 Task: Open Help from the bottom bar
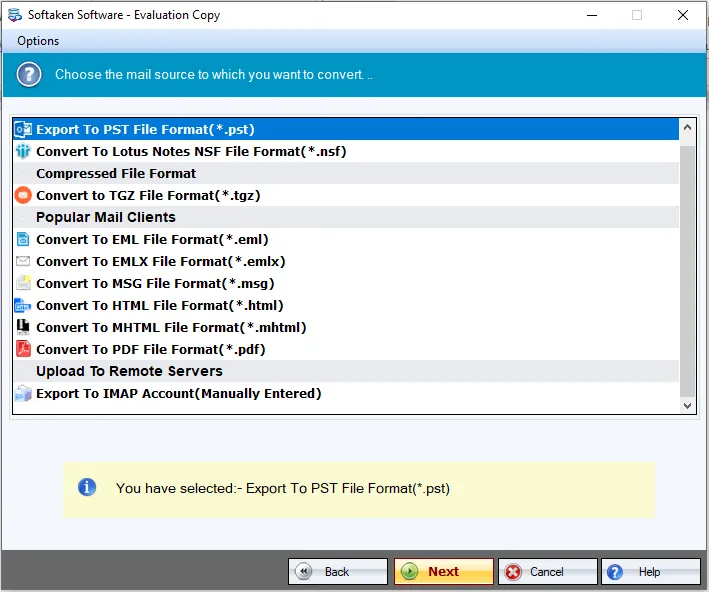(x=651, y=572)
